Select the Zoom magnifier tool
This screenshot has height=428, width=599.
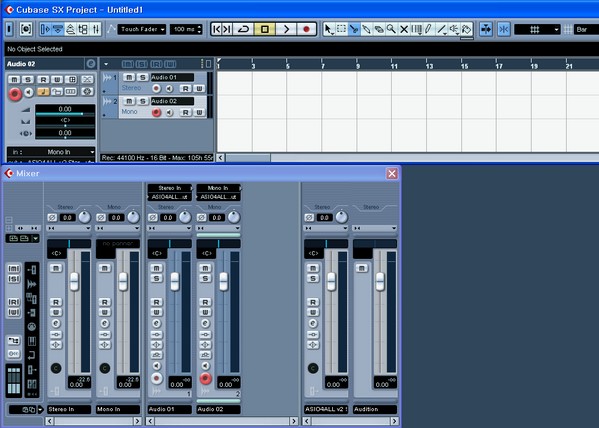pos(391,29)
